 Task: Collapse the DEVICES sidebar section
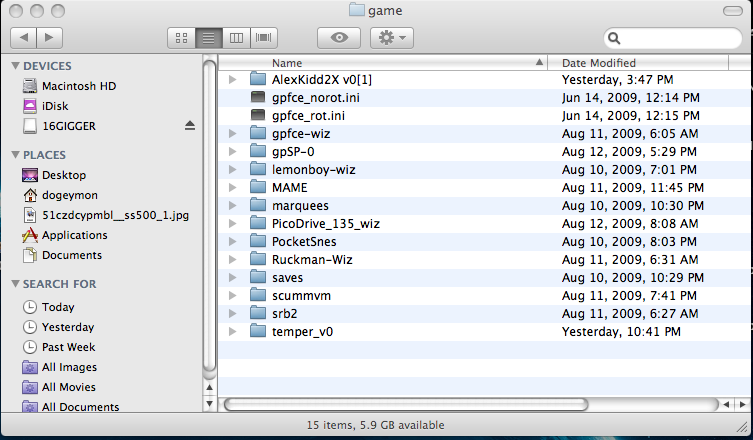pyautogui.click(x=15, y=66)
